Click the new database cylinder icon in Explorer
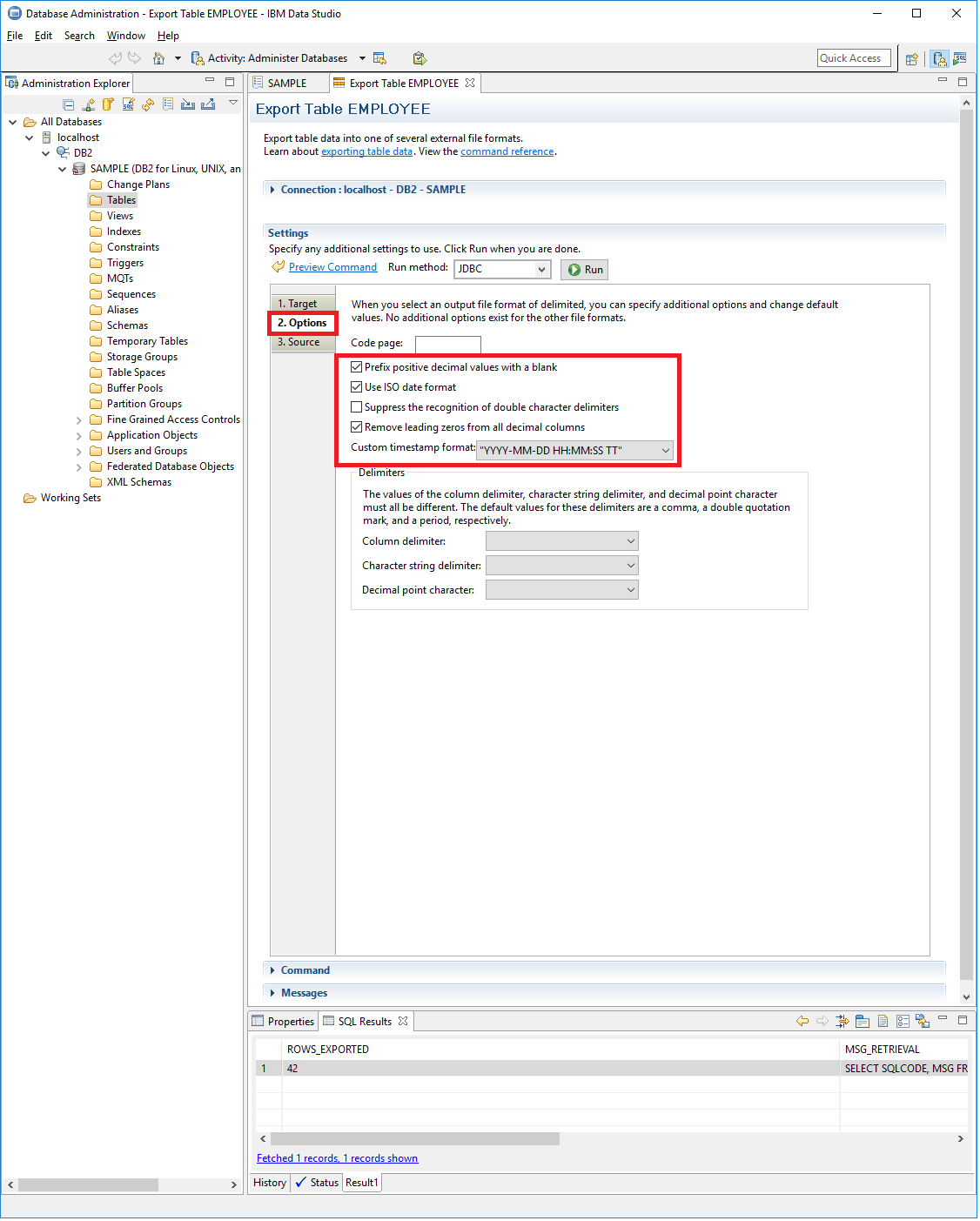This screenshot has height=1221, width=980. click(x=108, y=104)
